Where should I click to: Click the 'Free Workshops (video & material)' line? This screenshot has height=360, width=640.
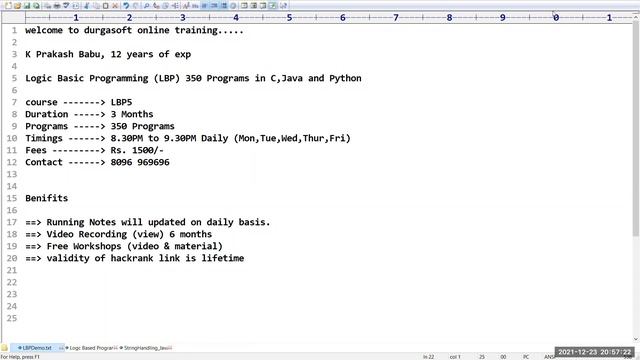[x=124, y=246]
